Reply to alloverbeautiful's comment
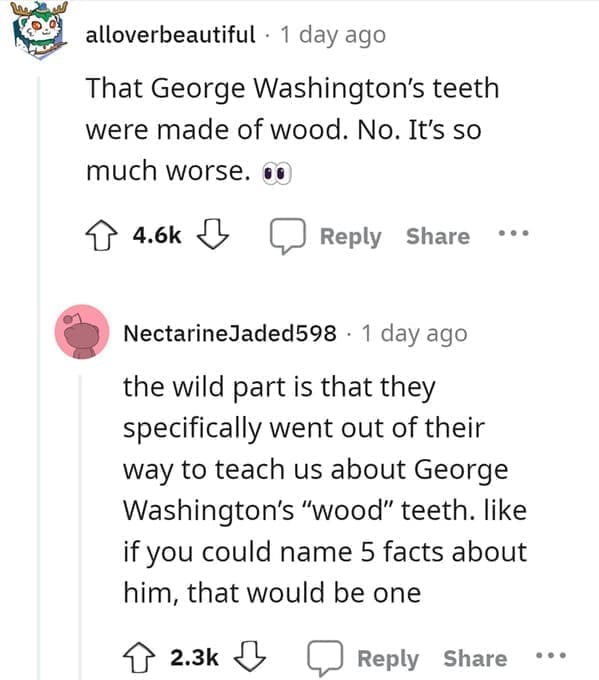This screenshot has height=680, width=599. 350,237
